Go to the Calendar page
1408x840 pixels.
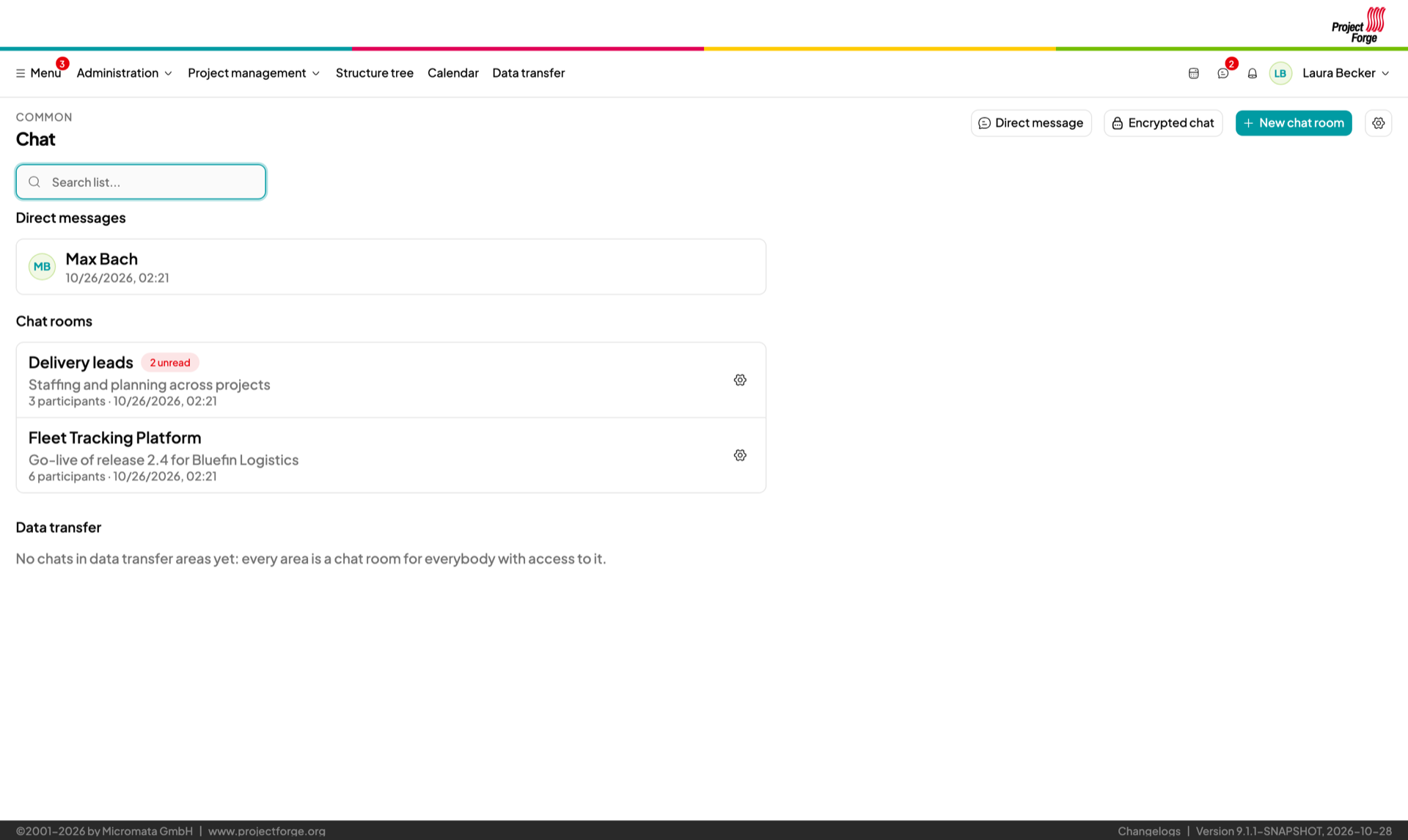pyautogui.click(x=452, y=73)
